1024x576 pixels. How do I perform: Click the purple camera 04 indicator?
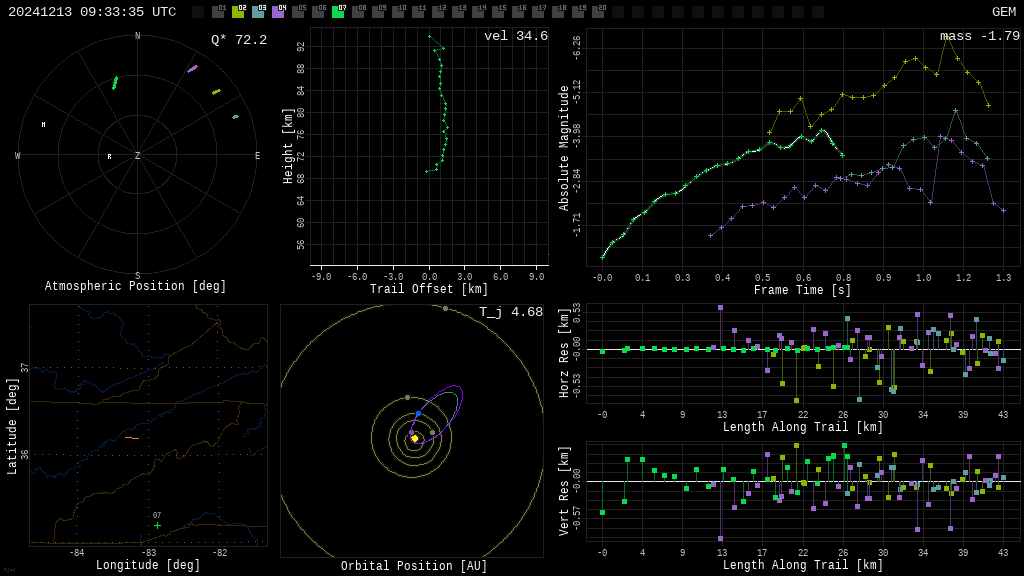[x=278, y=12]
